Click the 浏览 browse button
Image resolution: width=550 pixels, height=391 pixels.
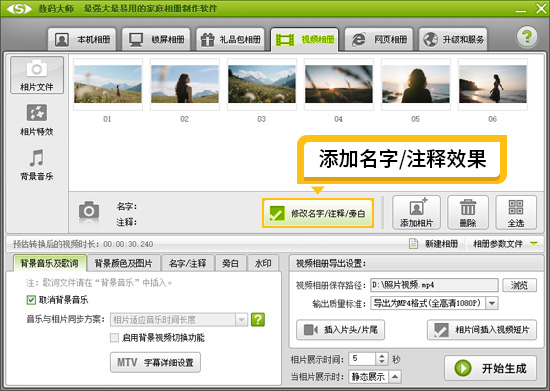(x=519, y=285)
